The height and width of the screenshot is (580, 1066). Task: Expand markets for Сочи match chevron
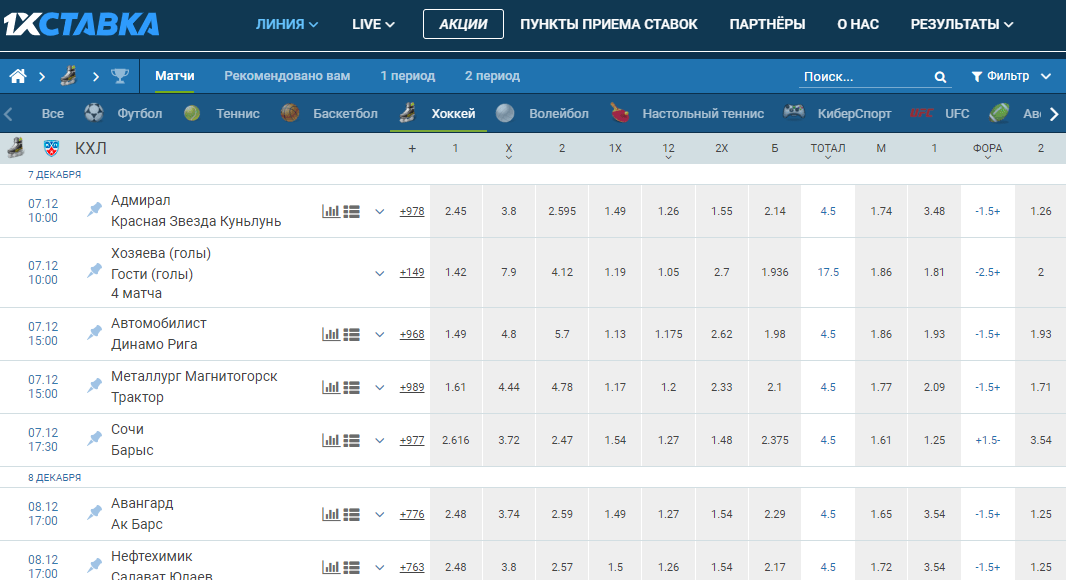click(380, 441)
